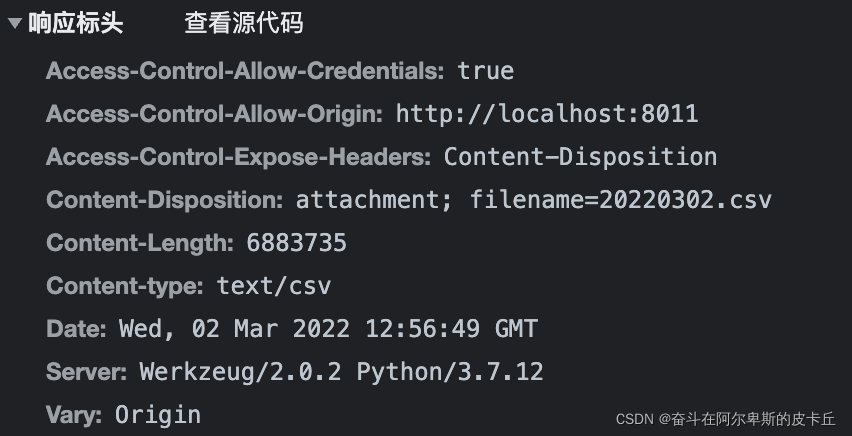Click the Content-Disposition value of Expose-Headers

[x=580, y=157]
